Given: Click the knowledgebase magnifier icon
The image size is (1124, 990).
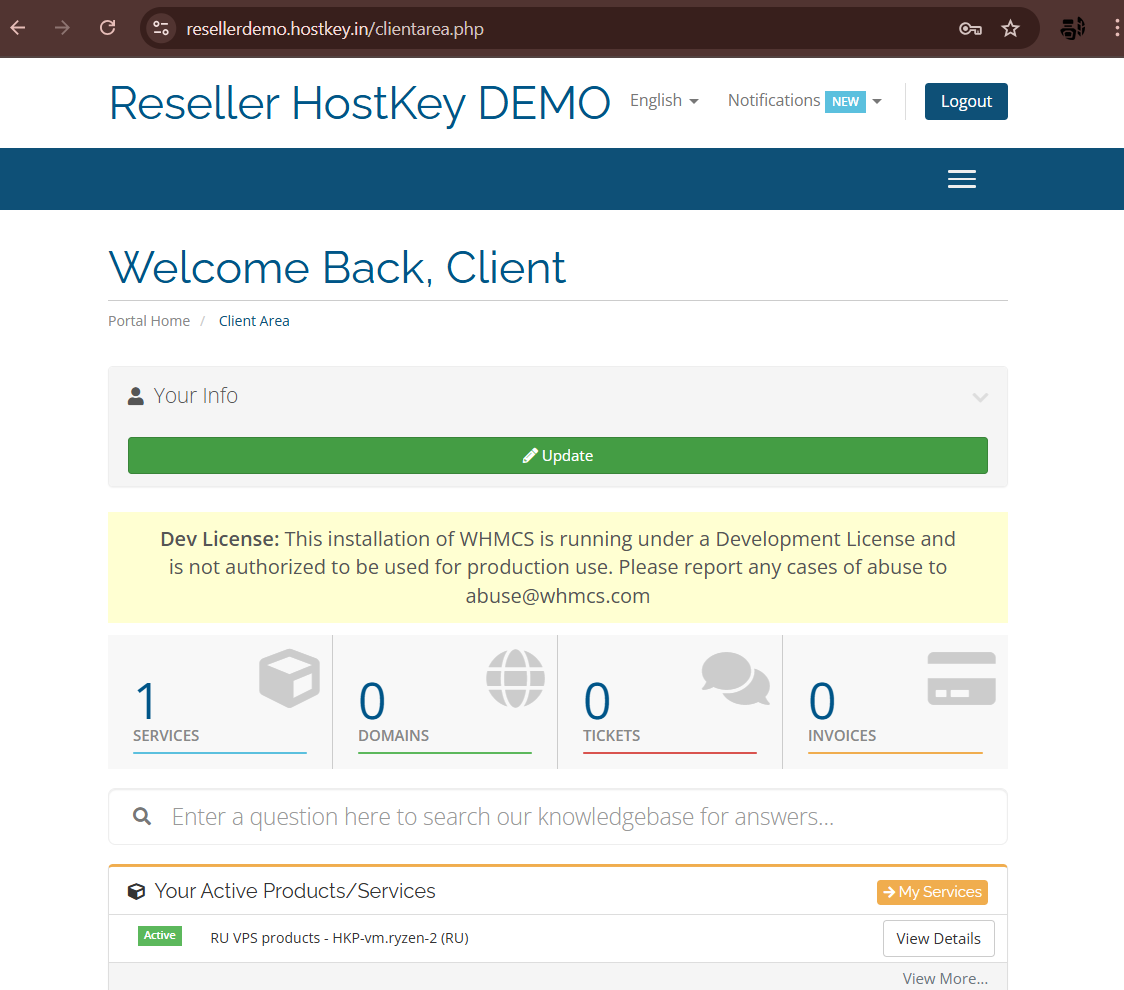Looking at the screenshot, I should point(142,816).
